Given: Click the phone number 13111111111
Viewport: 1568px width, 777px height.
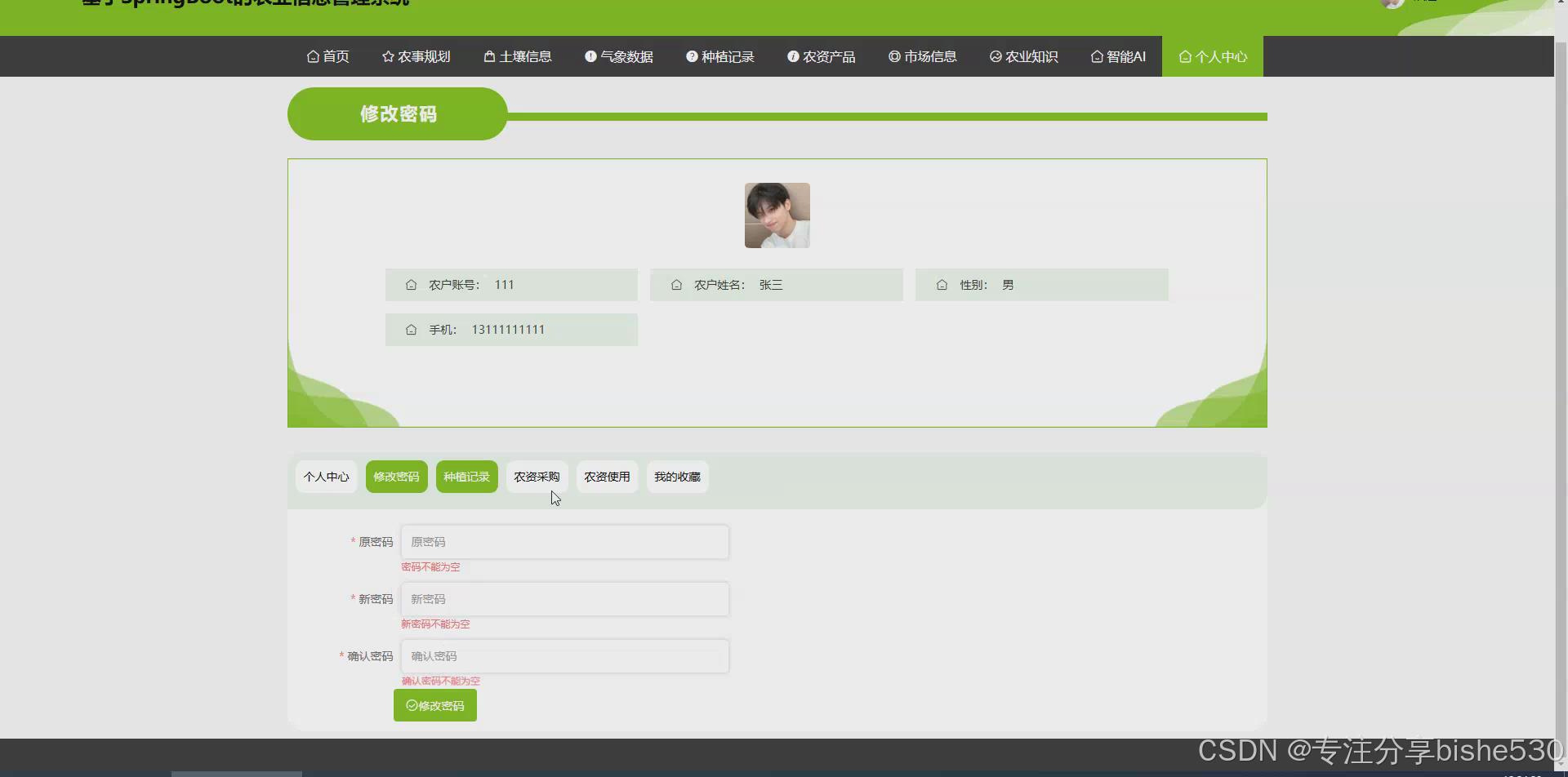Looking at the screenshot, I should pos(508,330).
